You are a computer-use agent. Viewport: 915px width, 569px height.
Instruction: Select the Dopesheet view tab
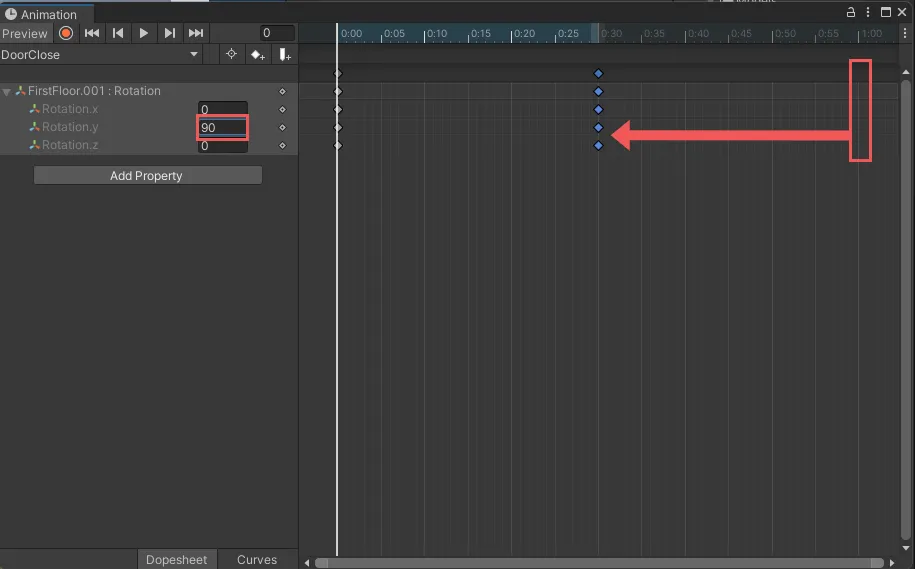tap(177, 560)
